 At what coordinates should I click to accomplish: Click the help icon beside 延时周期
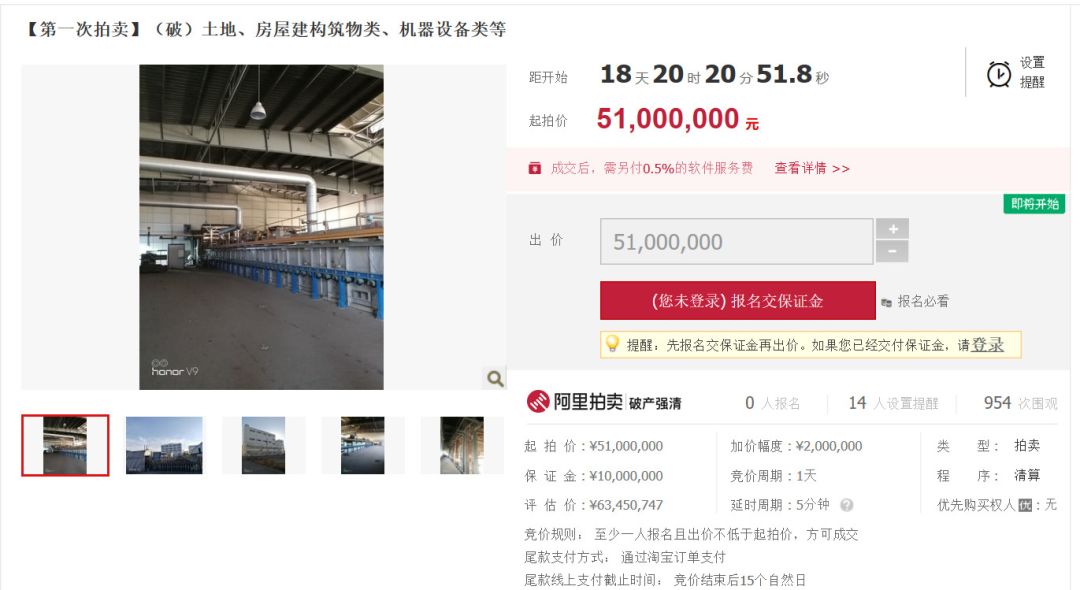coord(847,505)
